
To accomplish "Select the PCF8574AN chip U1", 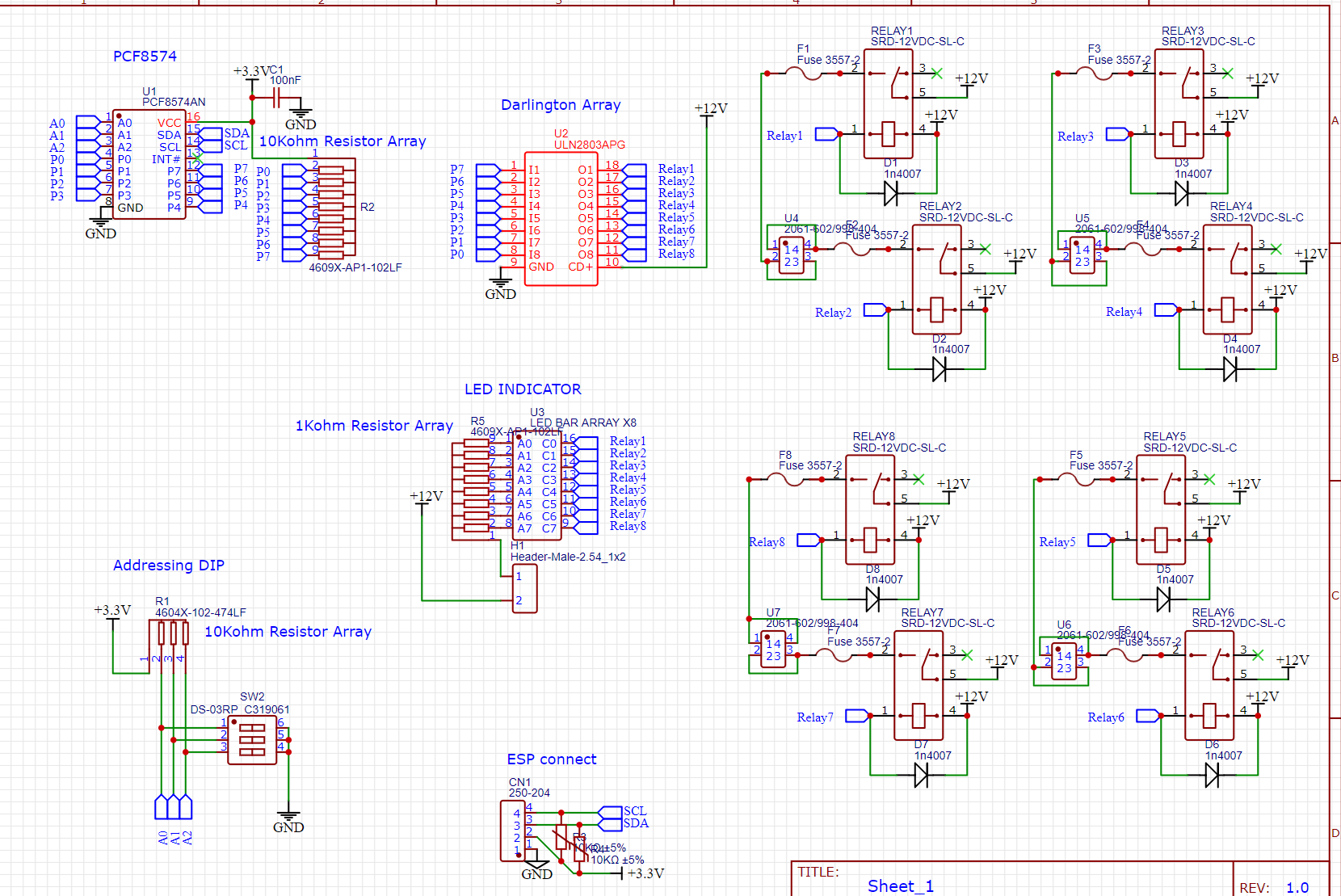I will 149,164.
